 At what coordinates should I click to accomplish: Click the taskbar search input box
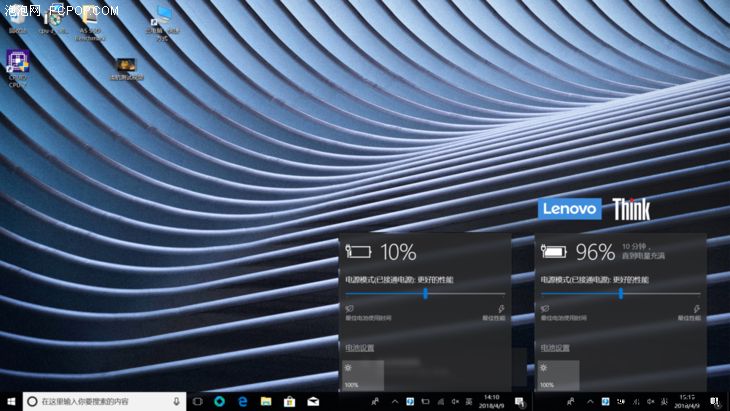point(104,401)
